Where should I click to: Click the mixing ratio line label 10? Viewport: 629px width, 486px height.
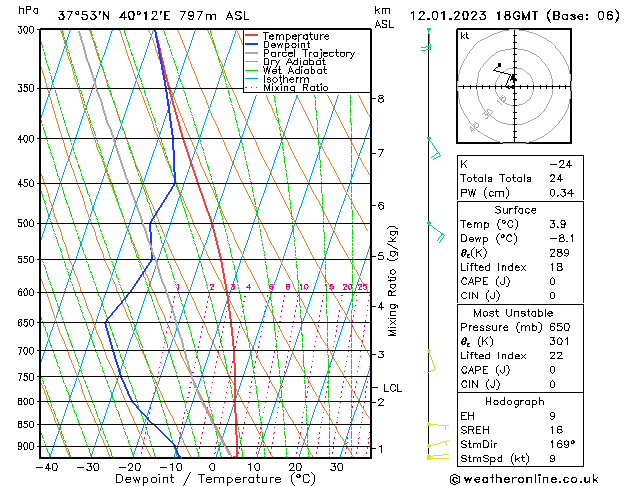click(304, 287)
